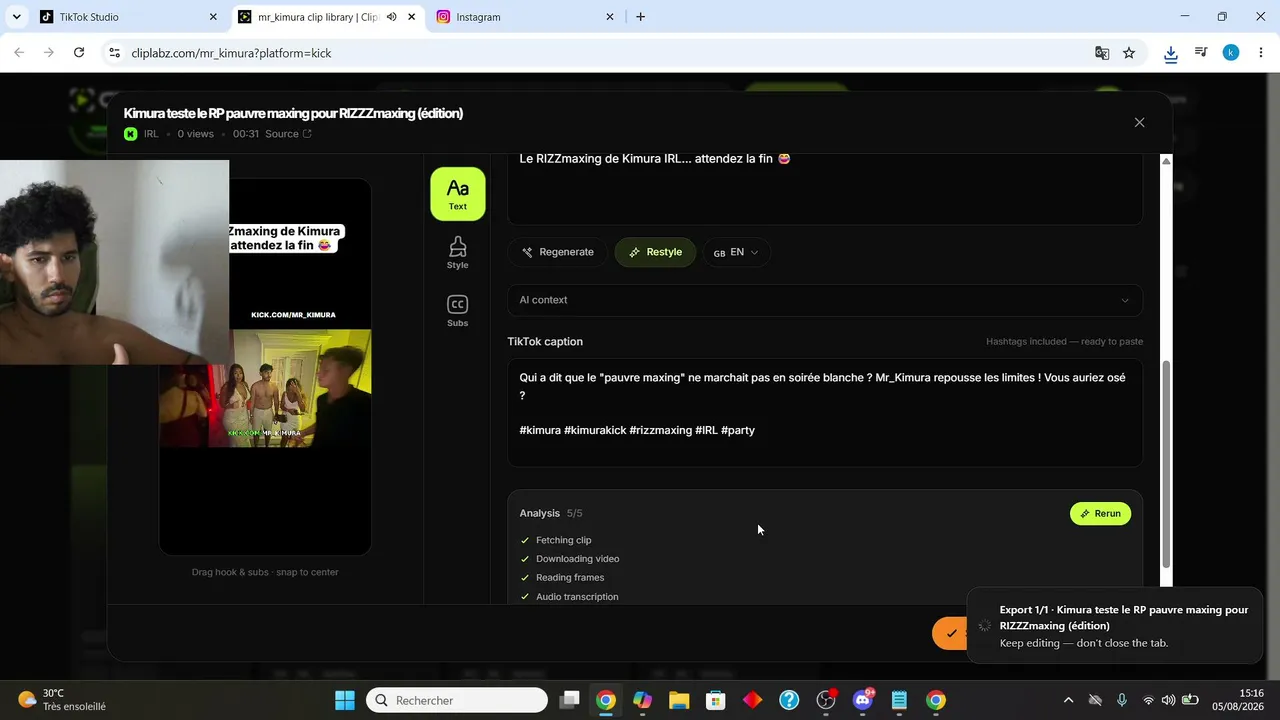The image size is (1280, 720).
Task: Click the orange confirm button at dialog bottom
Action: click(x=950, y=633)
